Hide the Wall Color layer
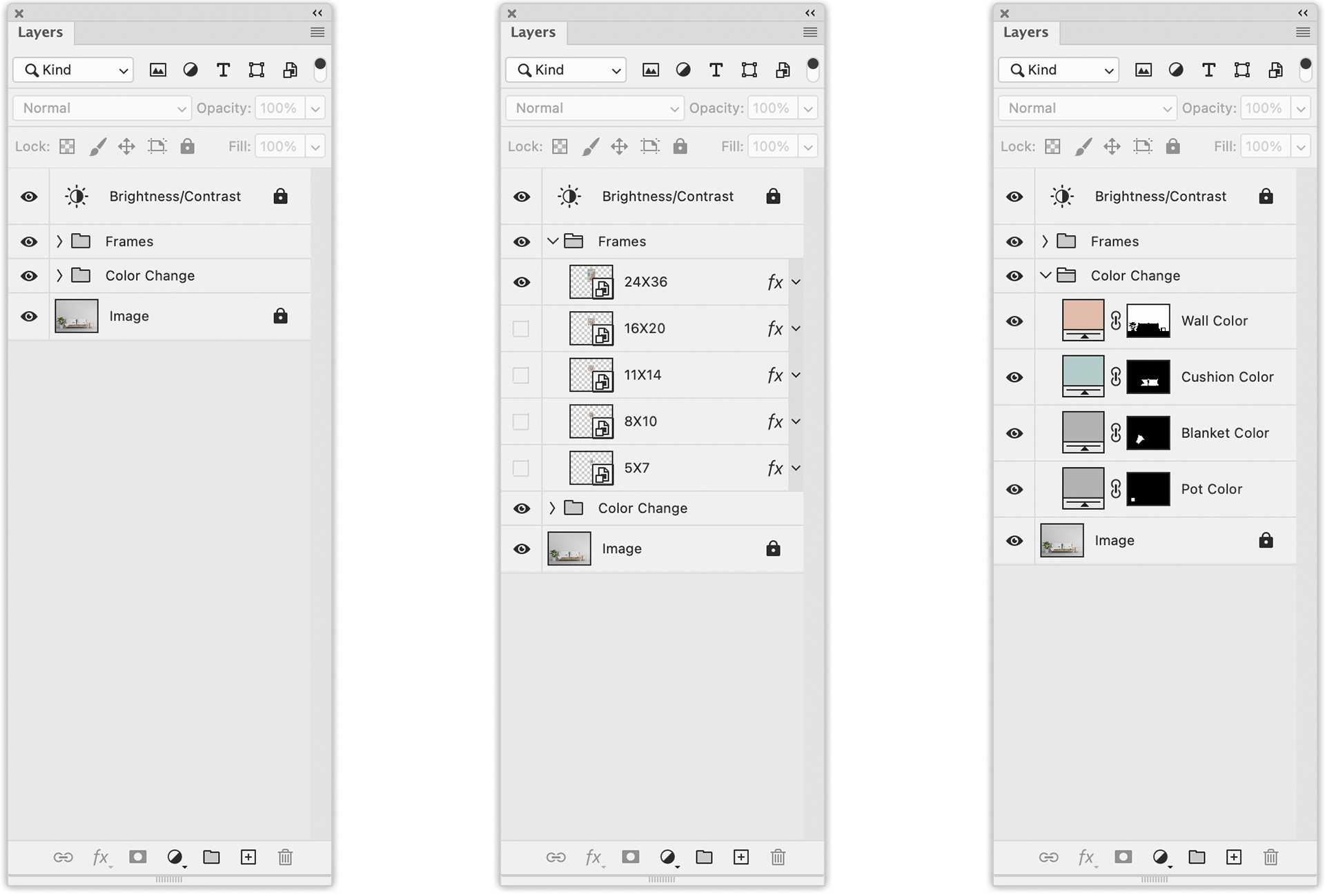The height and width of the screenshot is (896, 1325). pos(1014,321)
